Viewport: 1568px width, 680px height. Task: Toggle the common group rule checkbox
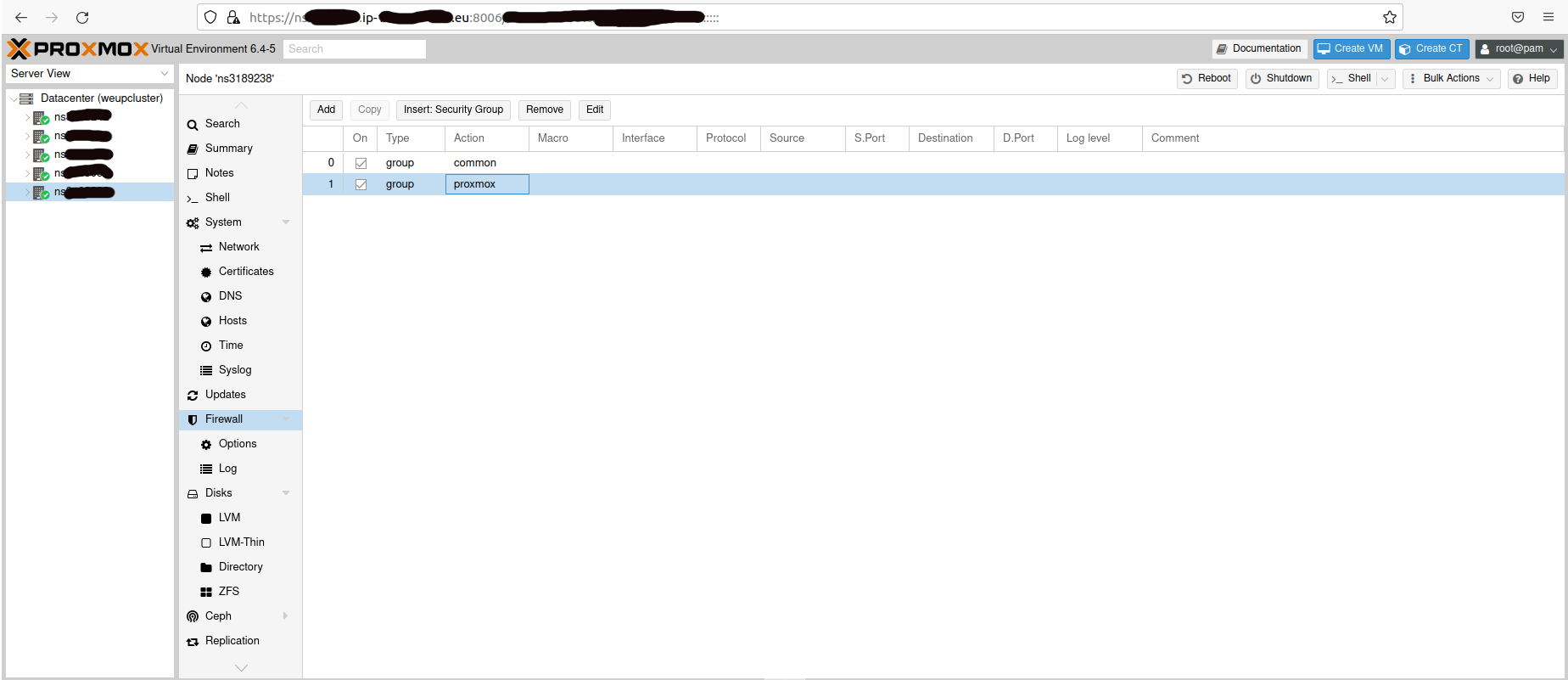coord(361,163)
